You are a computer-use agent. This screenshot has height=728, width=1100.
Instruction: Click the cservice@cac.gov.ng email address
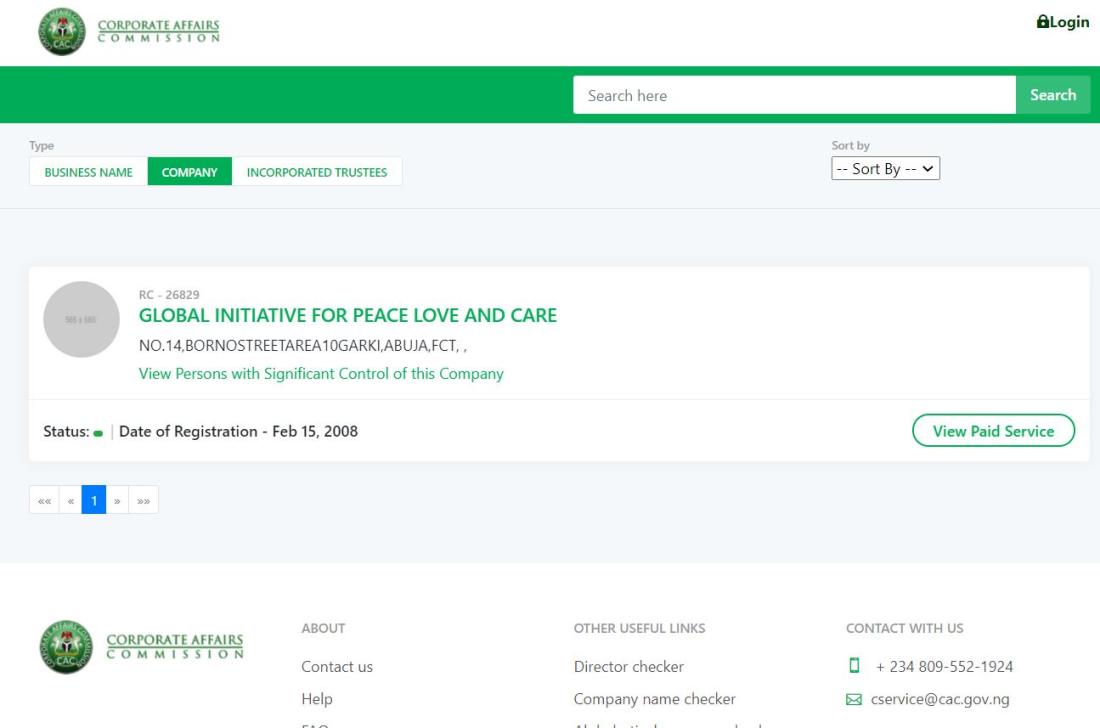940,699
